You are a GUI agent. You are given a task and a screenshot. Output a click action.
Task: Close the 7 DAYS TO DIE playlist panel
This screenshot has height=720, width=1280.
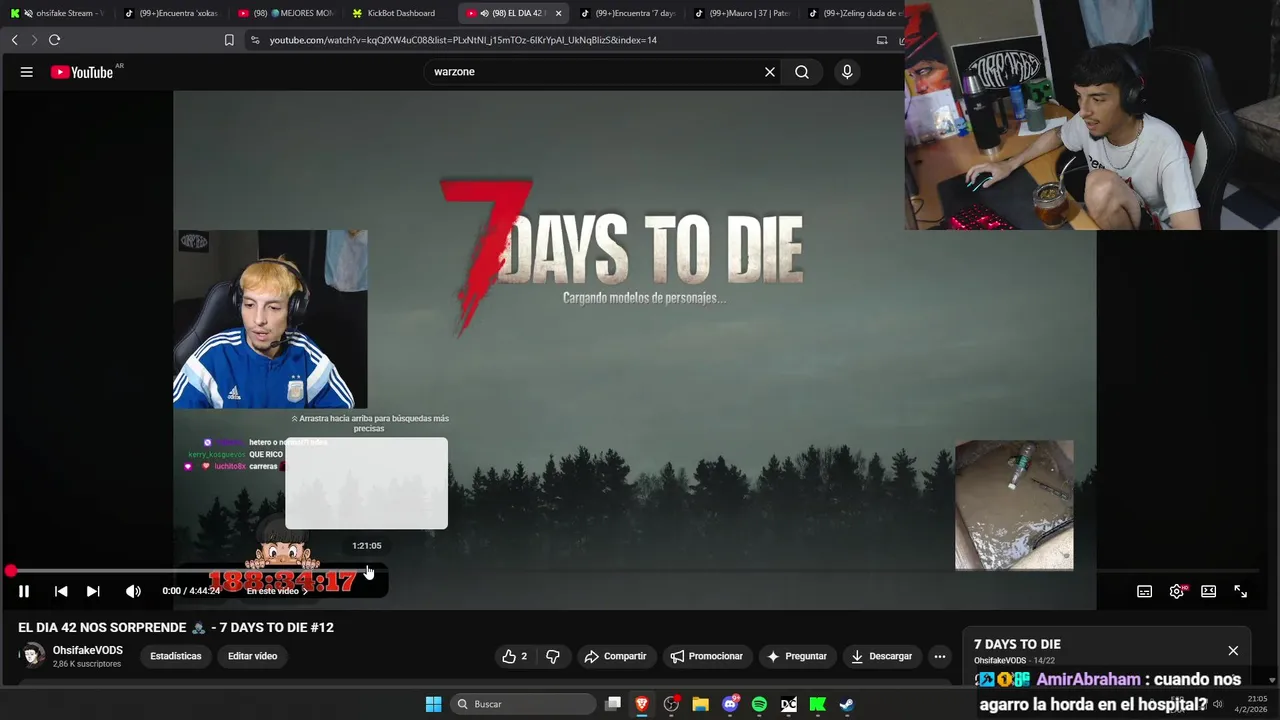coord(1233,650)
